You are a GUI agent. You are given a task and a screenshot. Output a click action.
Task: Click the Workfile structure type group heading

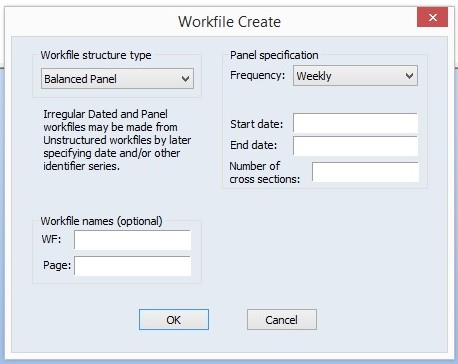96,55
